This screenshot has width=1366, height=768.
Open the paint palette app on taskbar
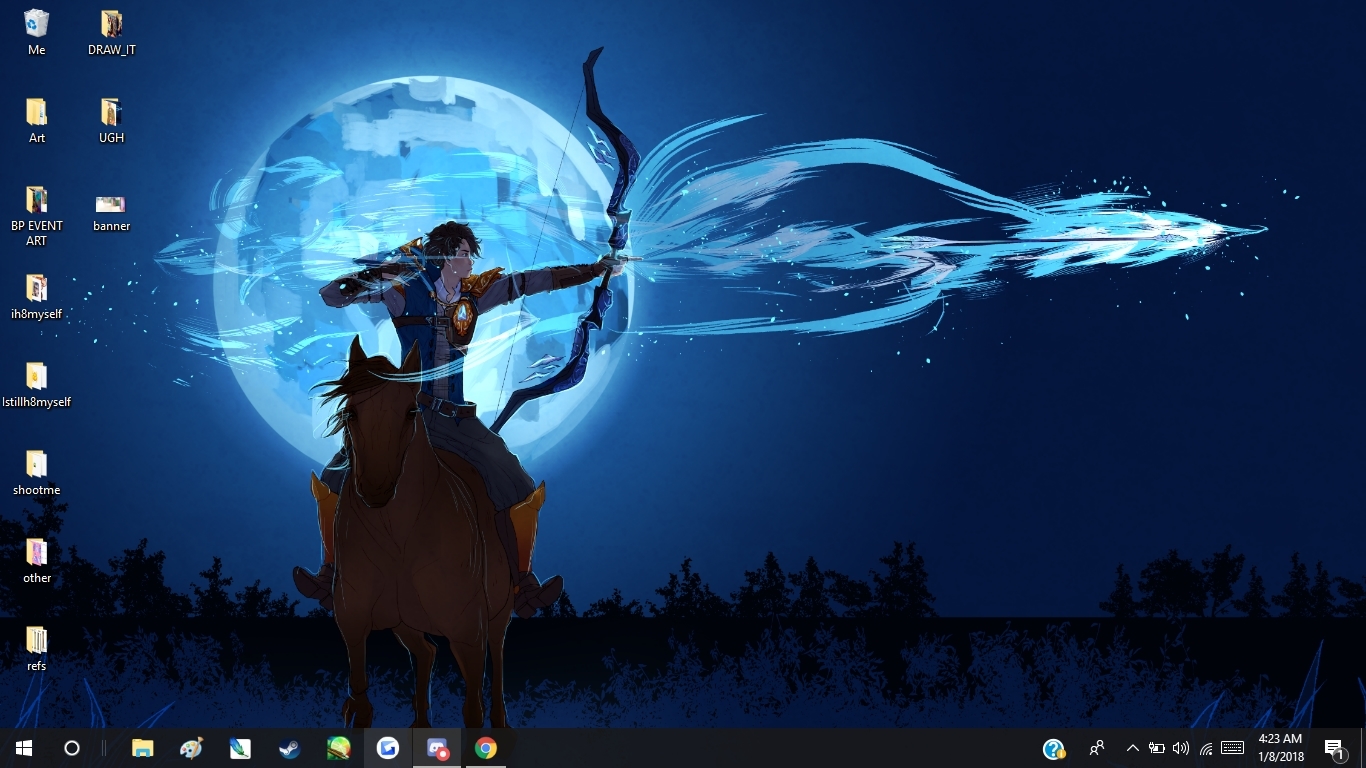[x=191, y=748]
